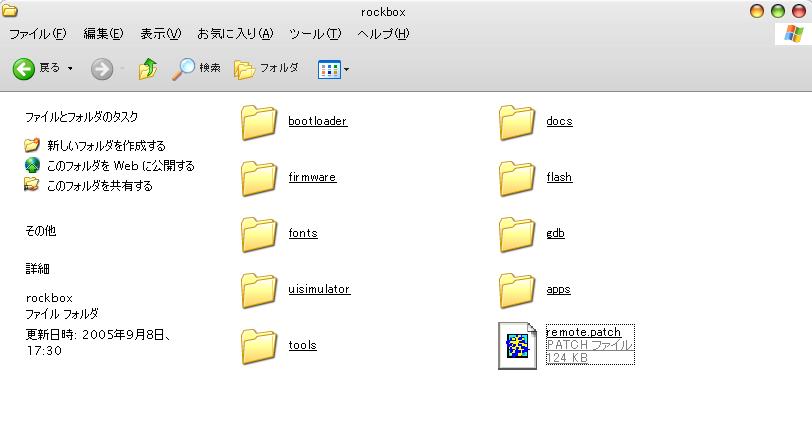Open the Back button history dropdown arrow
Screen dimensions: 812x425
point(70,68)
